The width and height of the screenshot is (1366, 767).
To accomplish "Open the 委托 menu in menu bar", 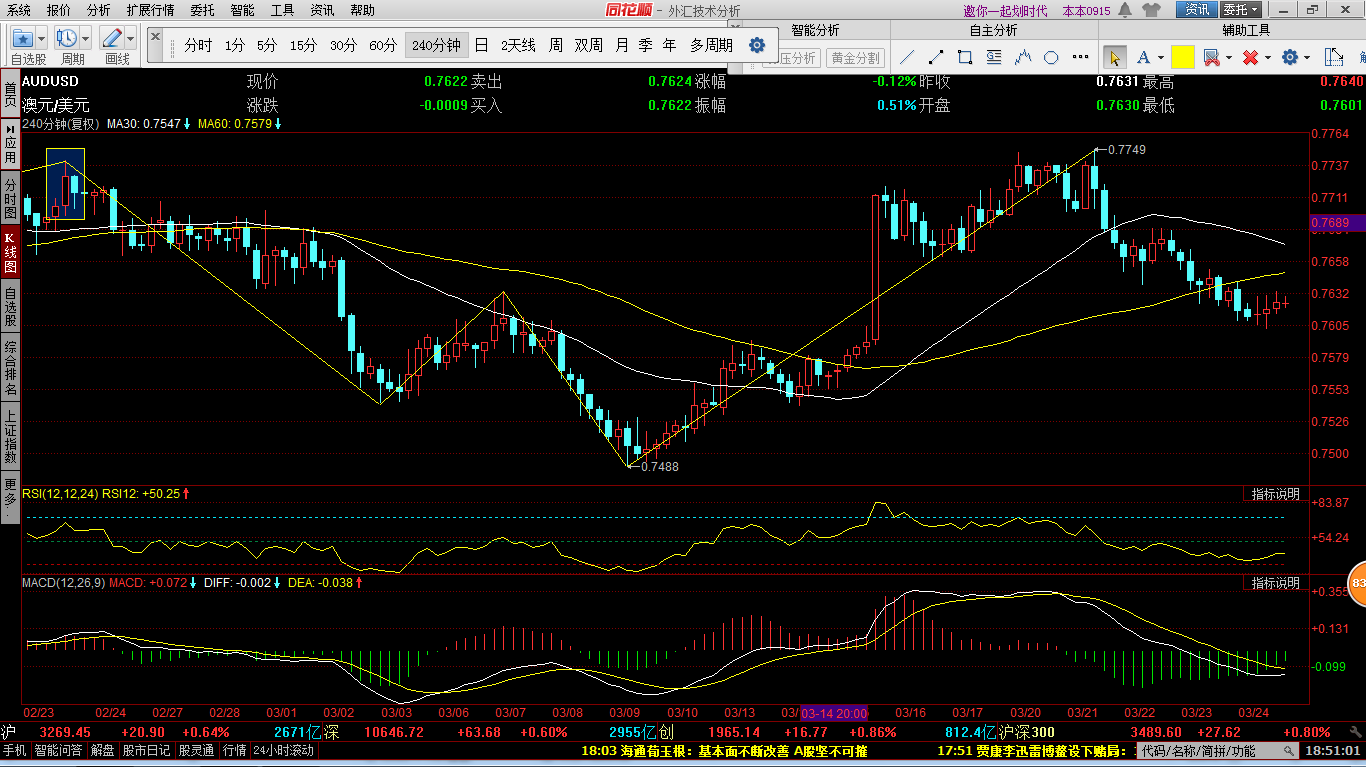I will tap(202, 10).
